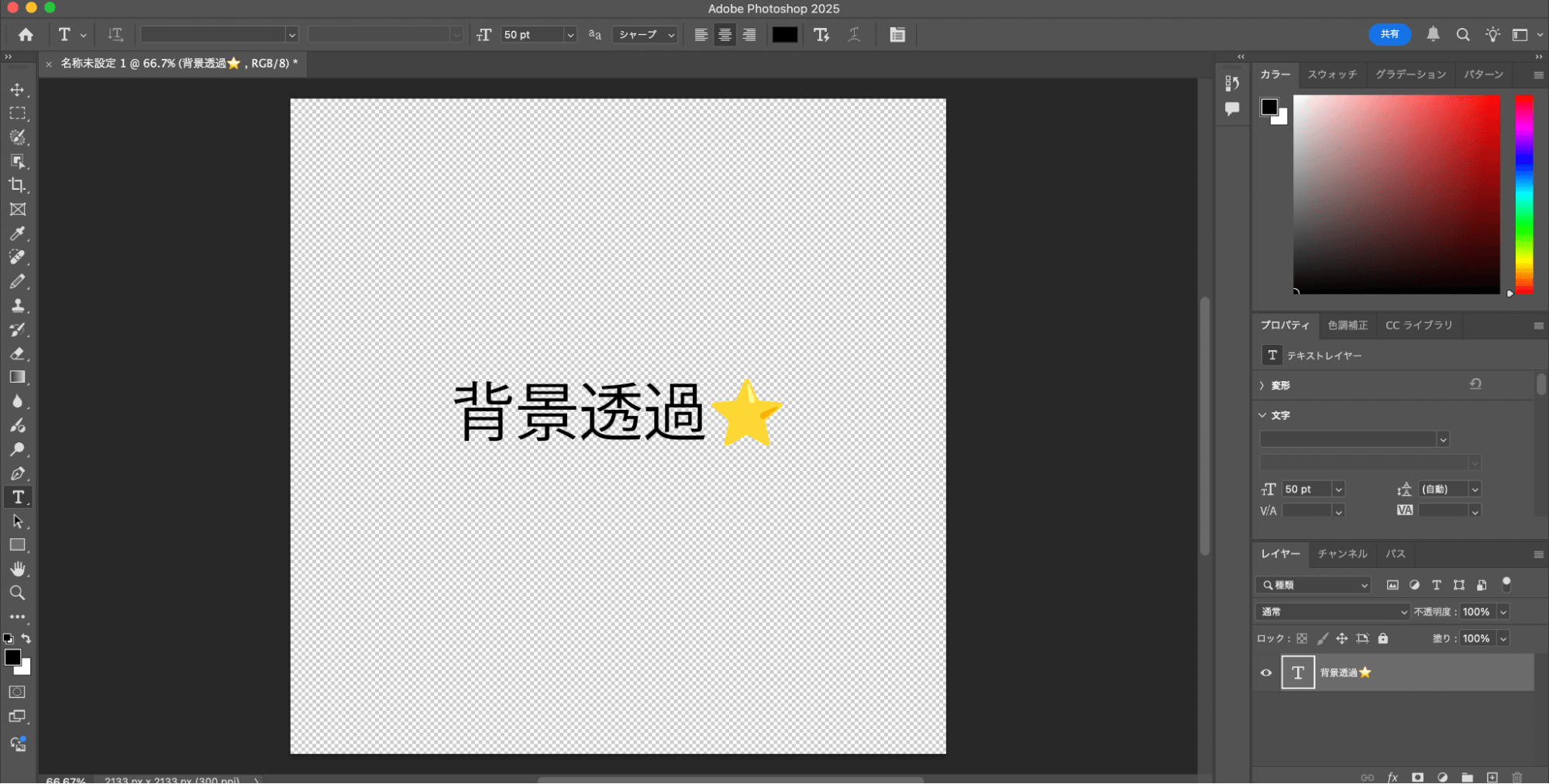Open the 塗り 100% dropdown arrow
This screenshot has width=1549, height=784.
click(x=1503, y=639)
